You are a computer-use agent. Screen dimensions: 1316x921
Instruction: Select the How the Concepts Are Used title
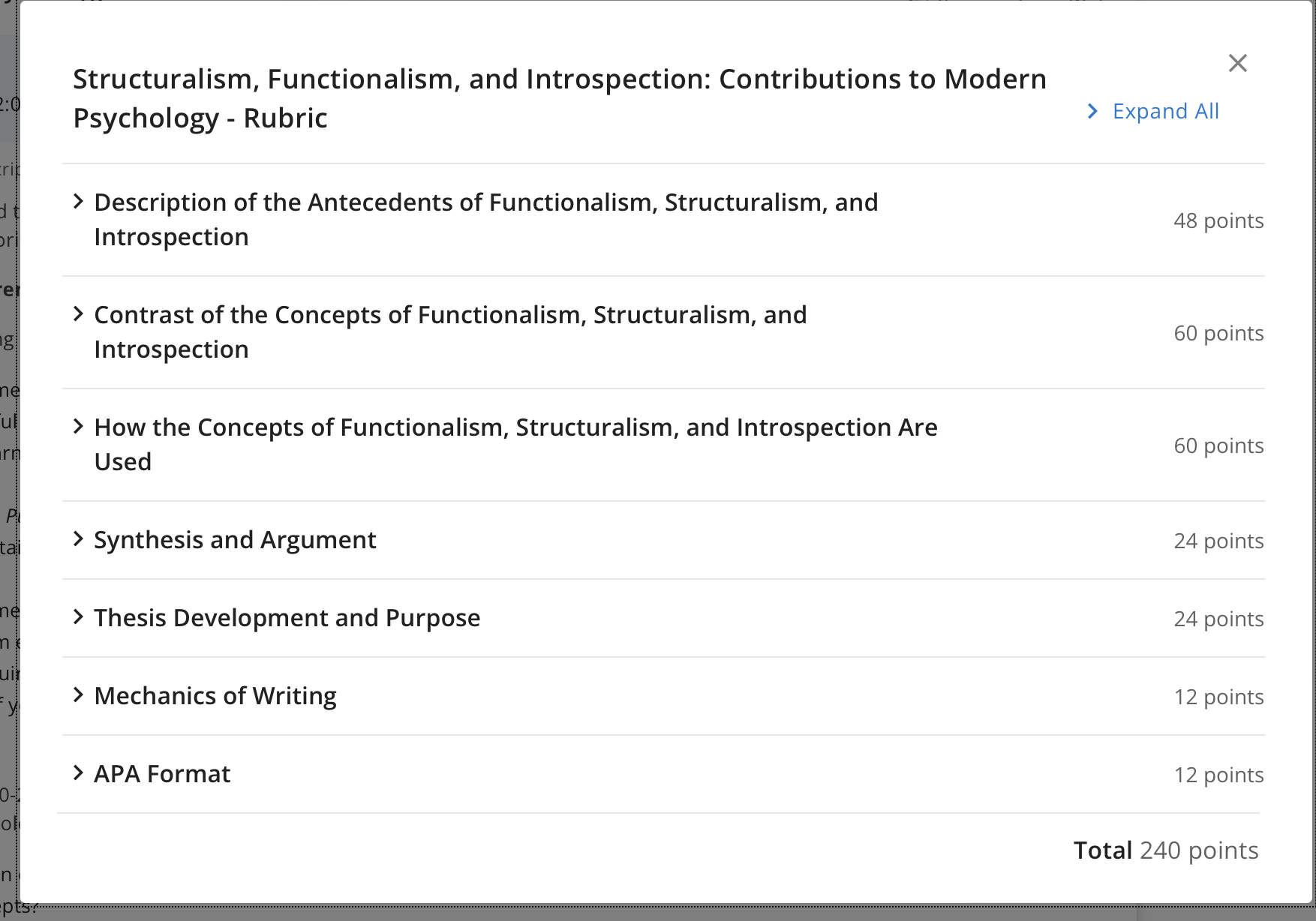(x=515, y=445)
